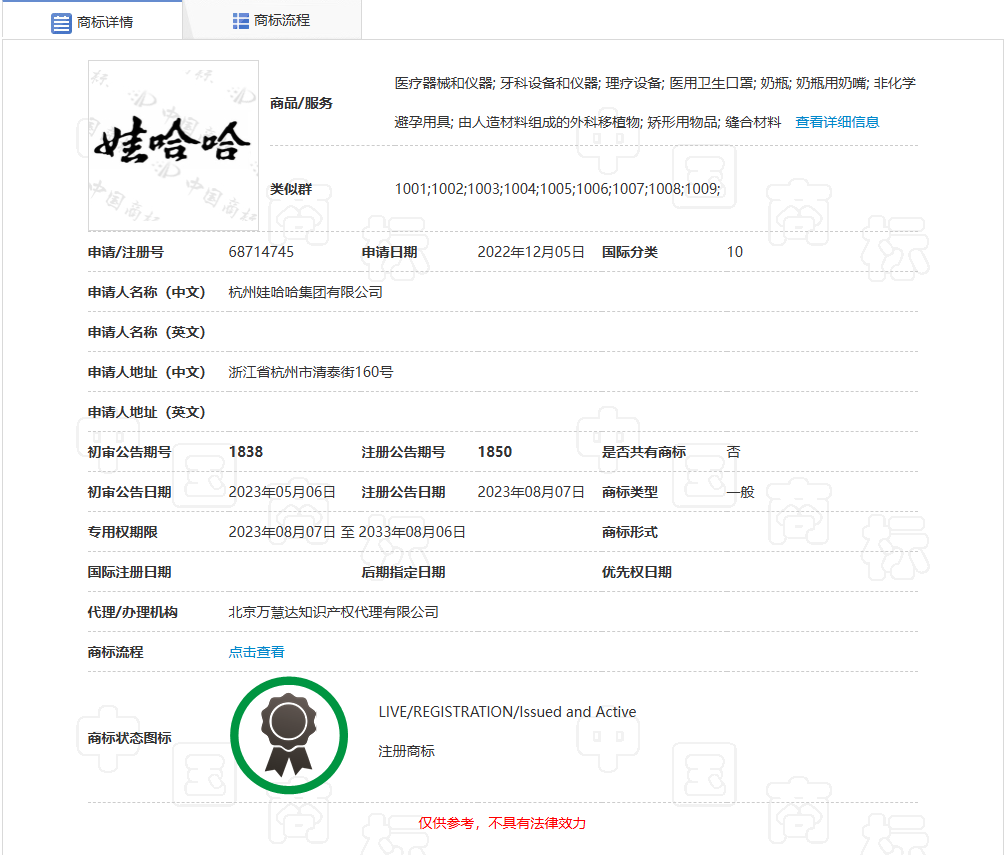
Task: Switch to the 商标流程 tab
Action: coord(272,21)
